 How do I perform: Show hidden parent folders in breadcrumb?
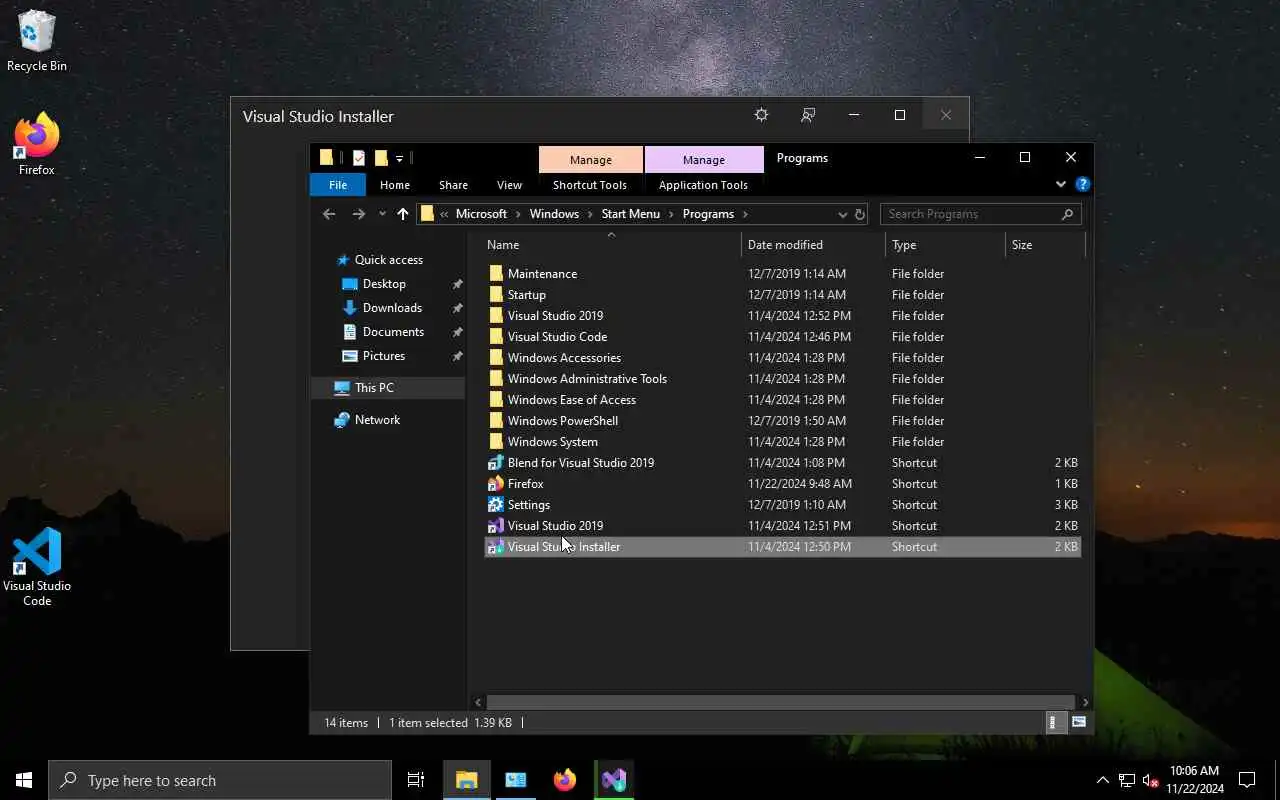(x=444, y=214)
